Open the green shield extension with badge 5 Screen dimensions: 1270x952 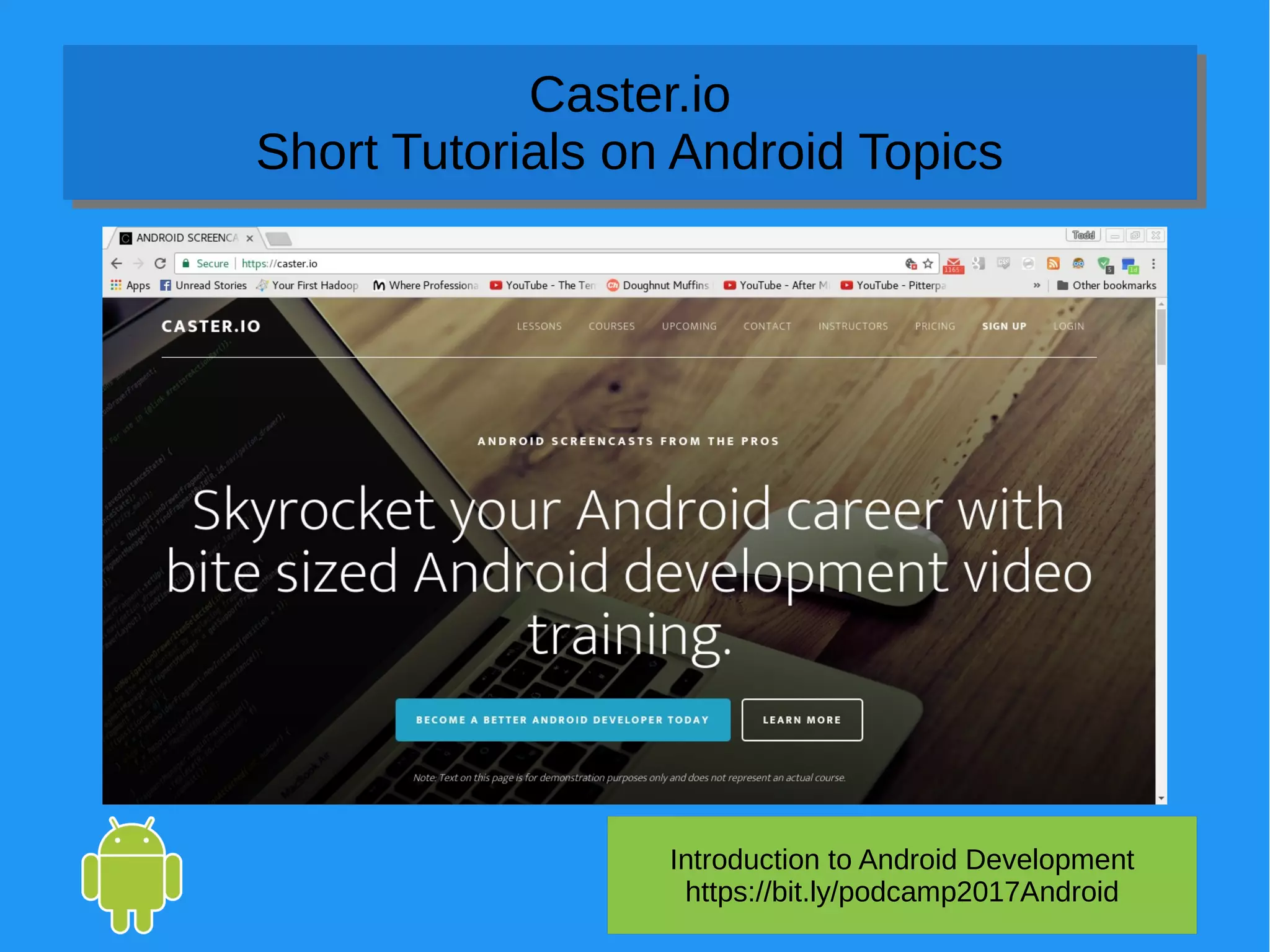coord(1104,265)
